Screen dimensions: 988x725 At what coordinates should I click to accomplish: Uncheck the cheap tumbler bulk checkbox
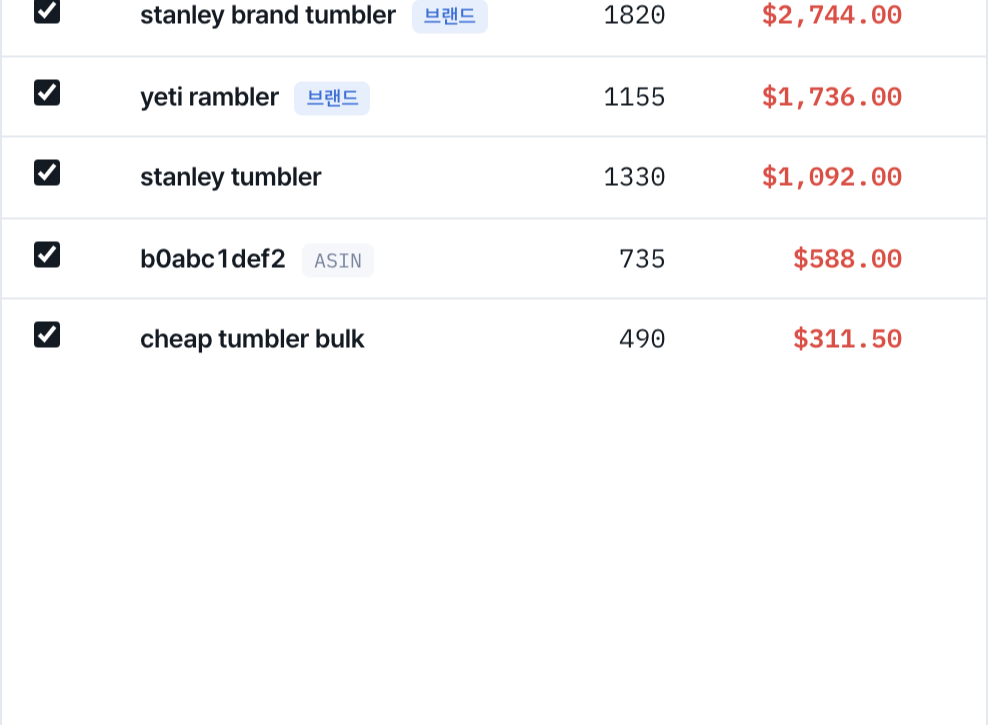[47, 334]
